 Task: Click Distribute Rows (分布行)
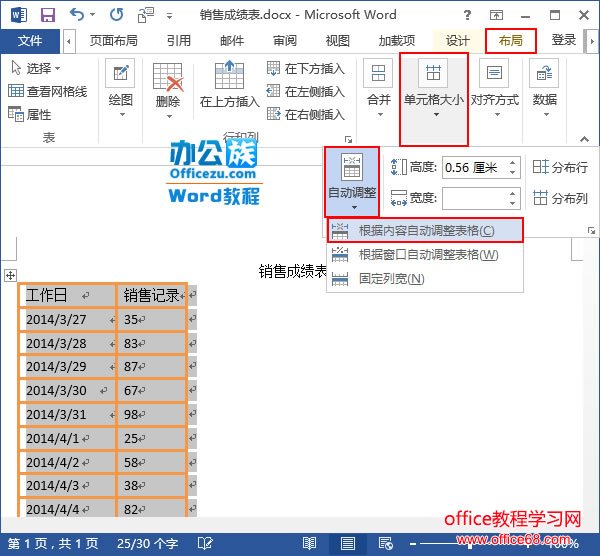(x=560, y=167)
